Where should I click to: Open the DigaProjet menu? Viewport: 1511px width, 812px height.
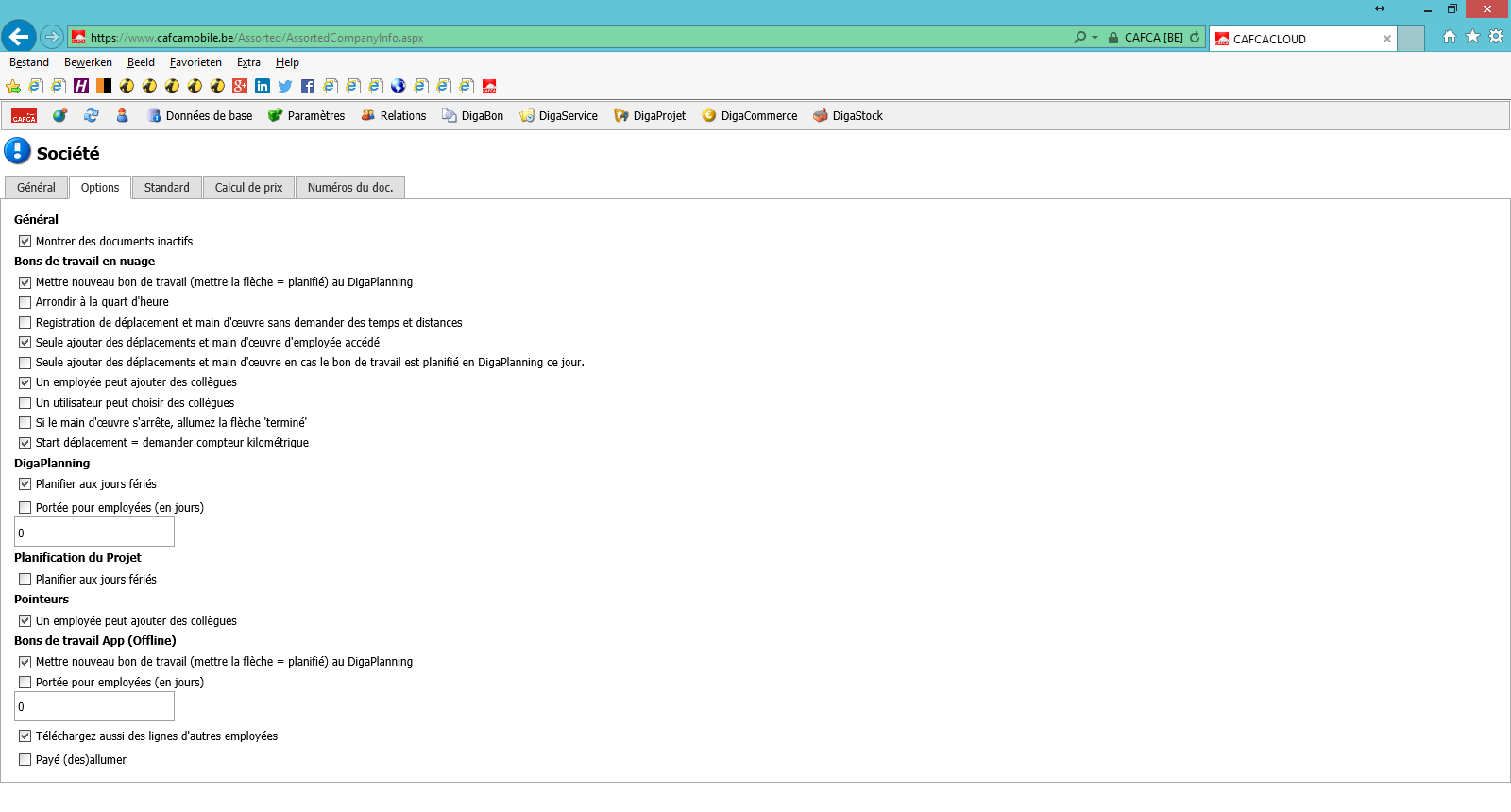tap(650, 115)
